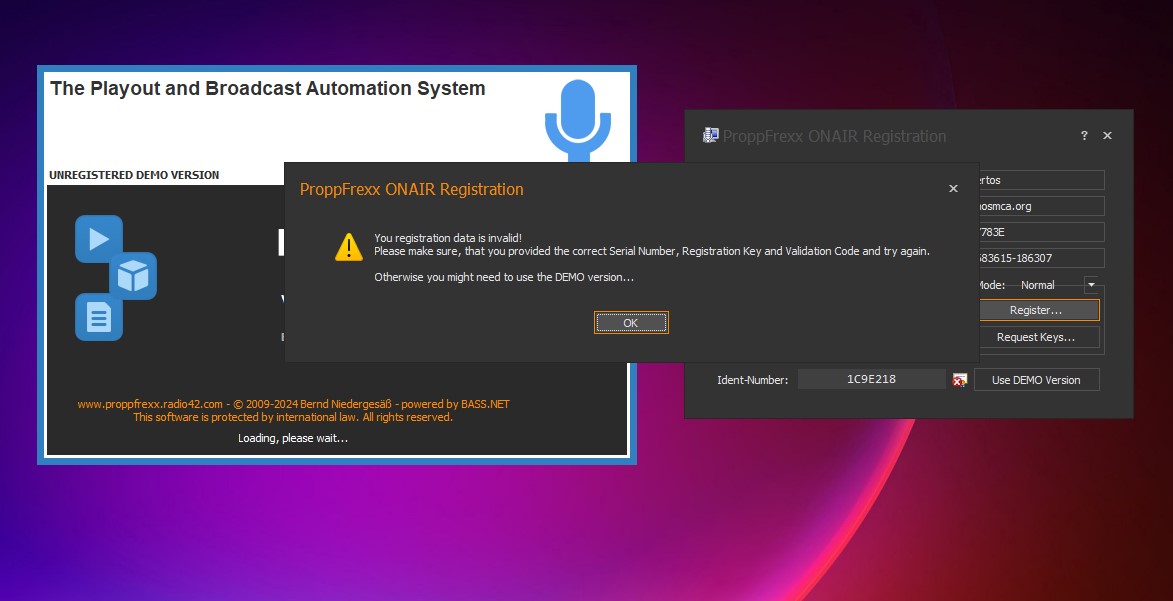Click the field ending in 186307
This screenshot has width=1173, height=601.
pyautogui.click(x=1040, y=258)
